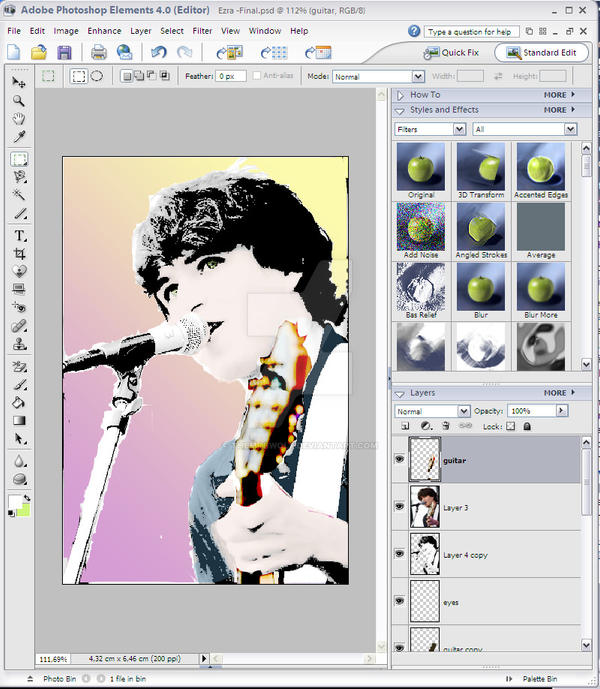Open the Filters category dropdown

[459, 129]
